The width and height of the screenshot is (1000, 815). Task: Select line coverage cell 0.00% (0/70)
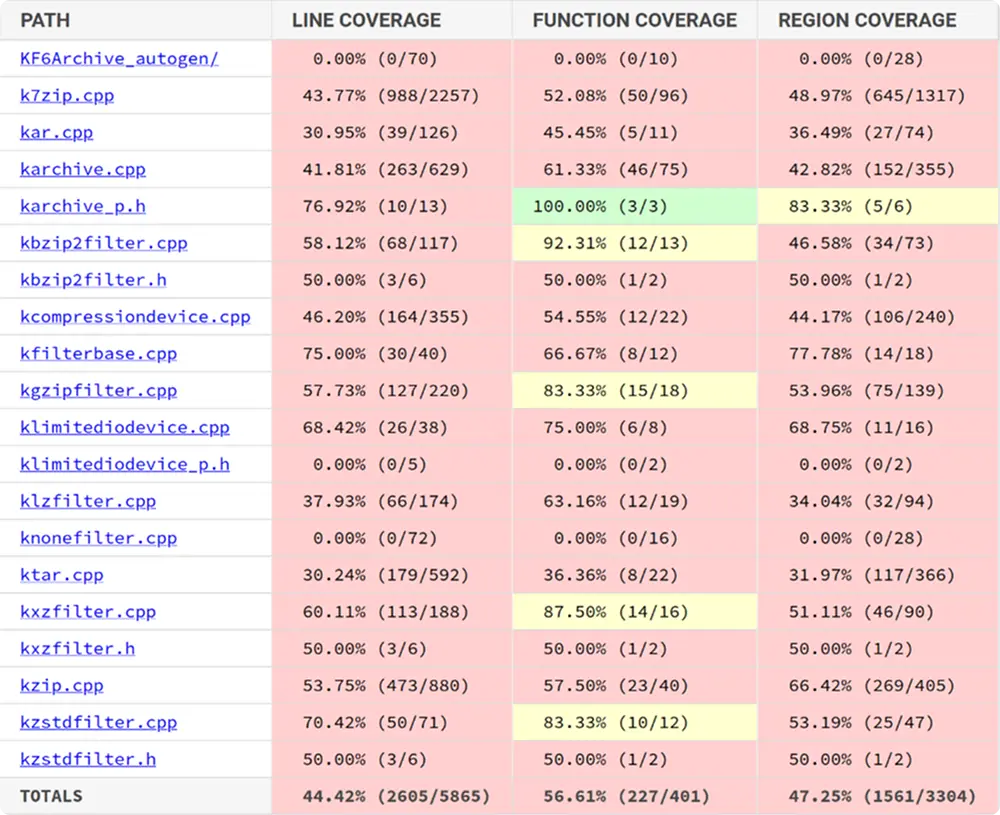391,59
